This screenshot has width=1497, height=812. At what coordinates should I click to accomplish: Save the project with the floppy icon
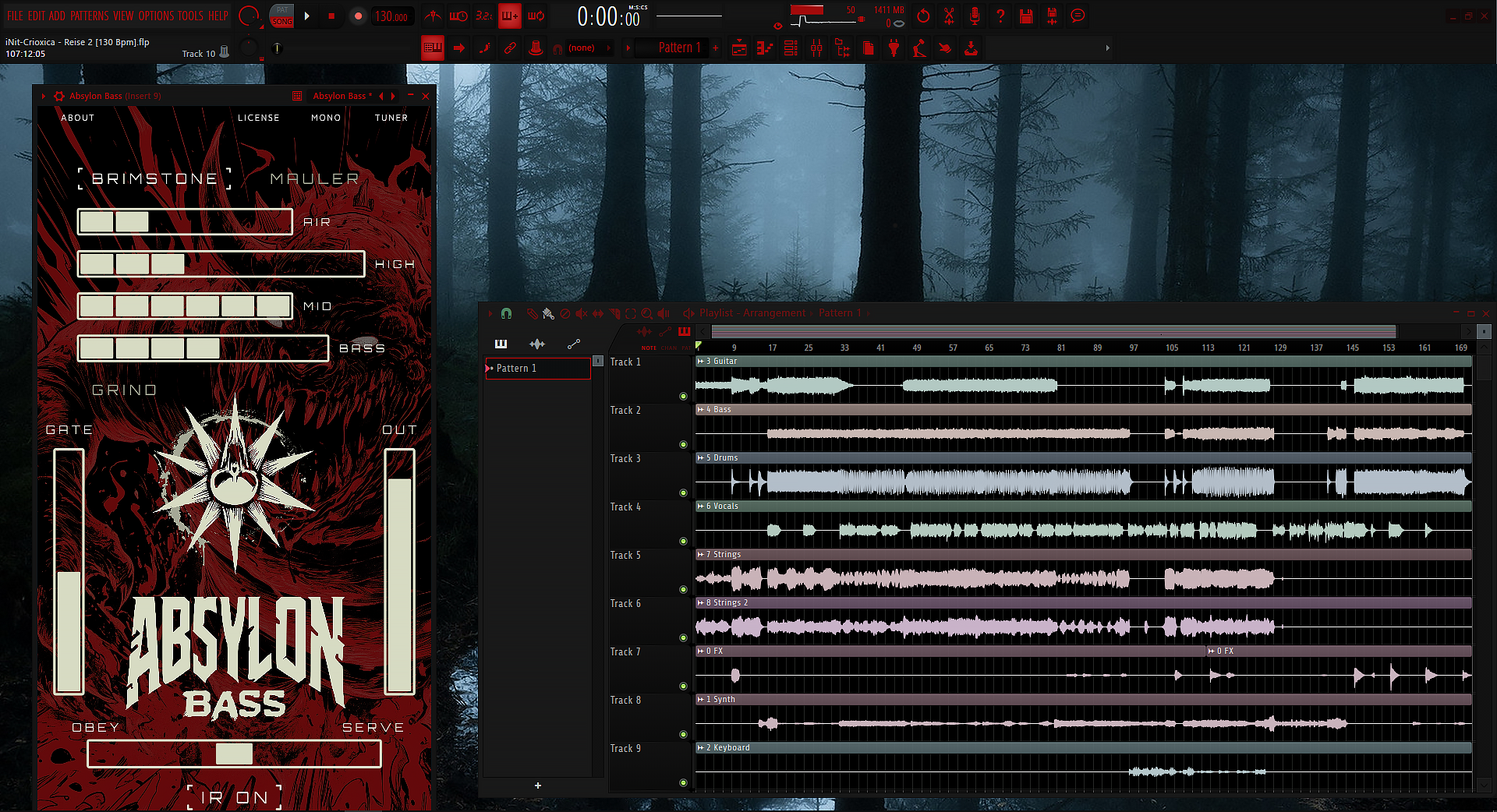click(1026, 16)
